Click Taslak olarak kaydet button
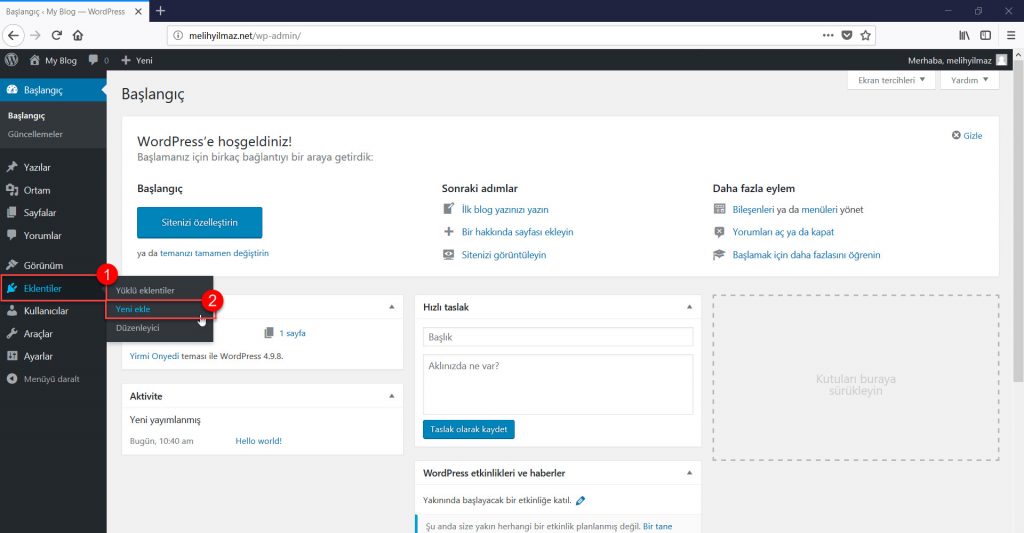 coord(468,429)
